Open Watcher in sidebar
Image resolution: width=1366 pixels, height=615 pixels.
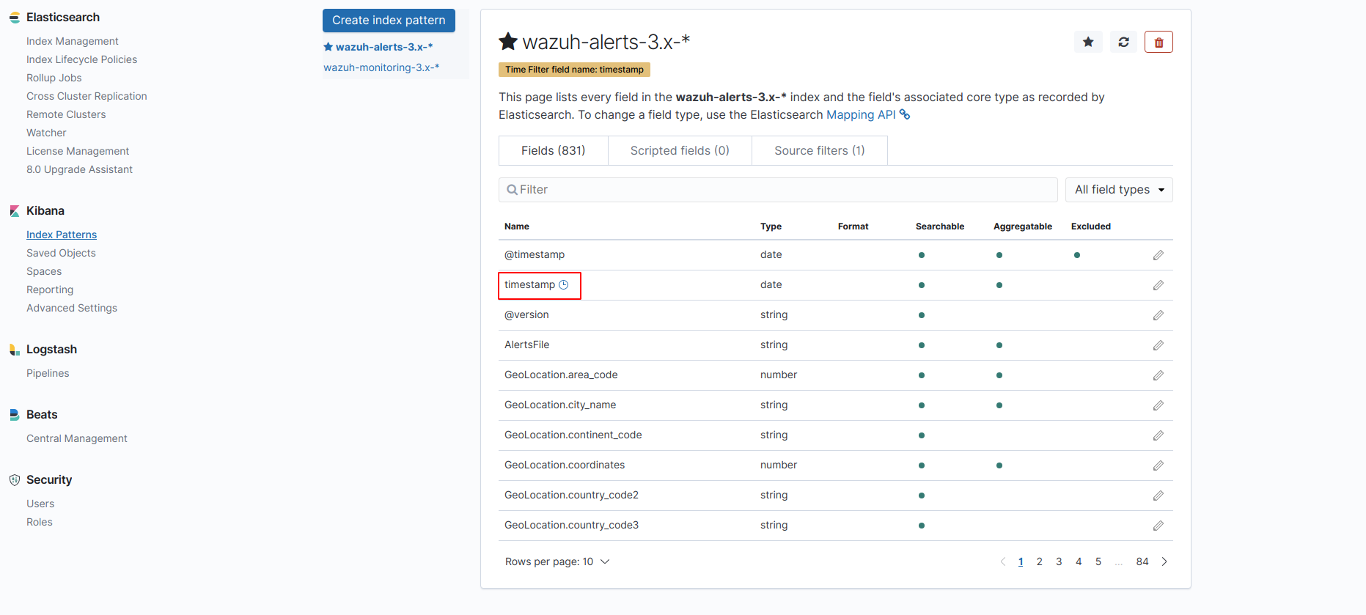click(46, 133)
